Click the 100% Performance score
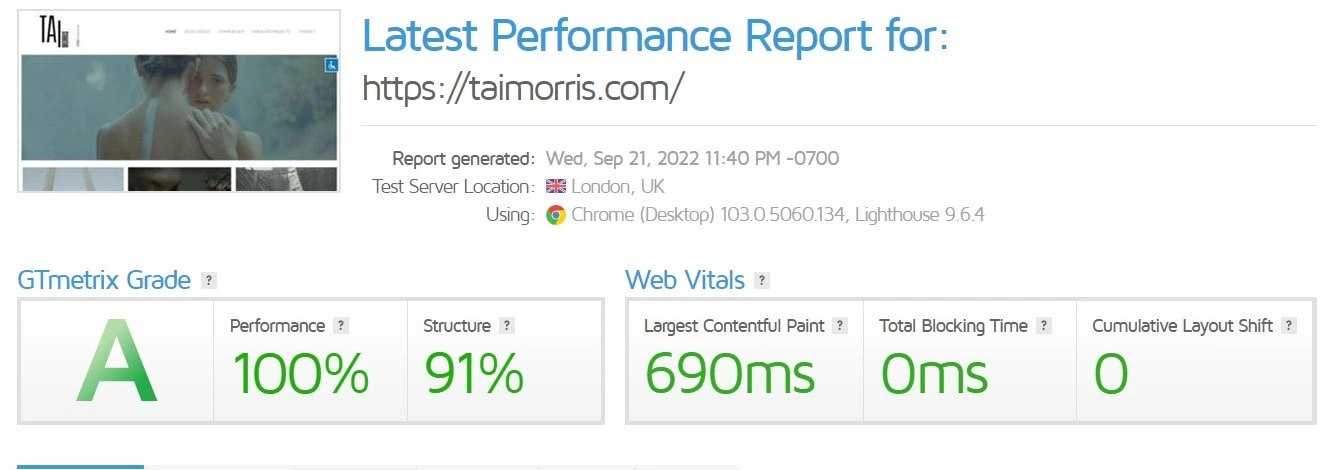The height and width of the screenshot is (470, 1332). tap(300, 374)
